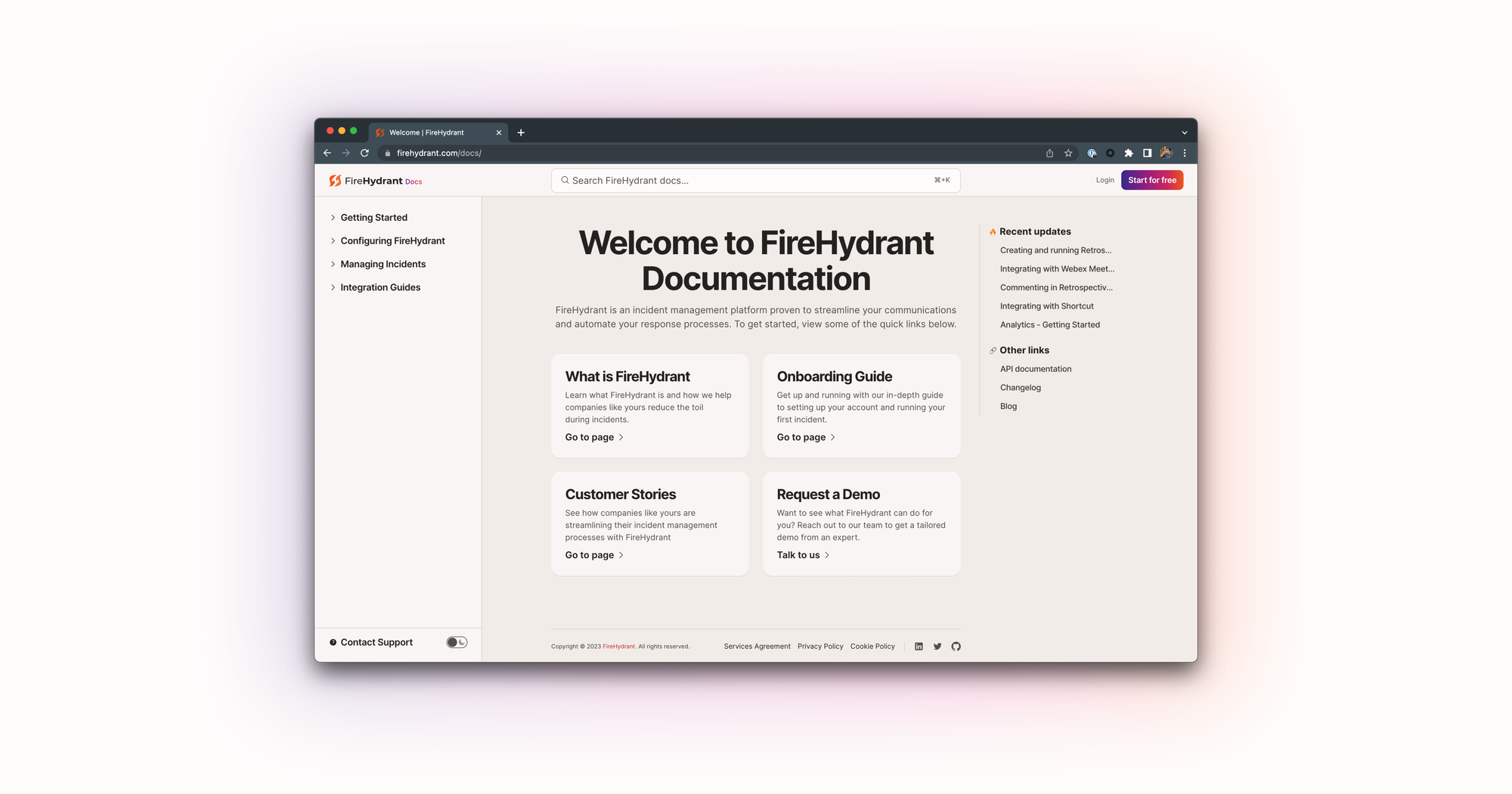Screen dimensions: 1512x794
Task: Click the Search FireHydrant docs field
Action: 756,181
